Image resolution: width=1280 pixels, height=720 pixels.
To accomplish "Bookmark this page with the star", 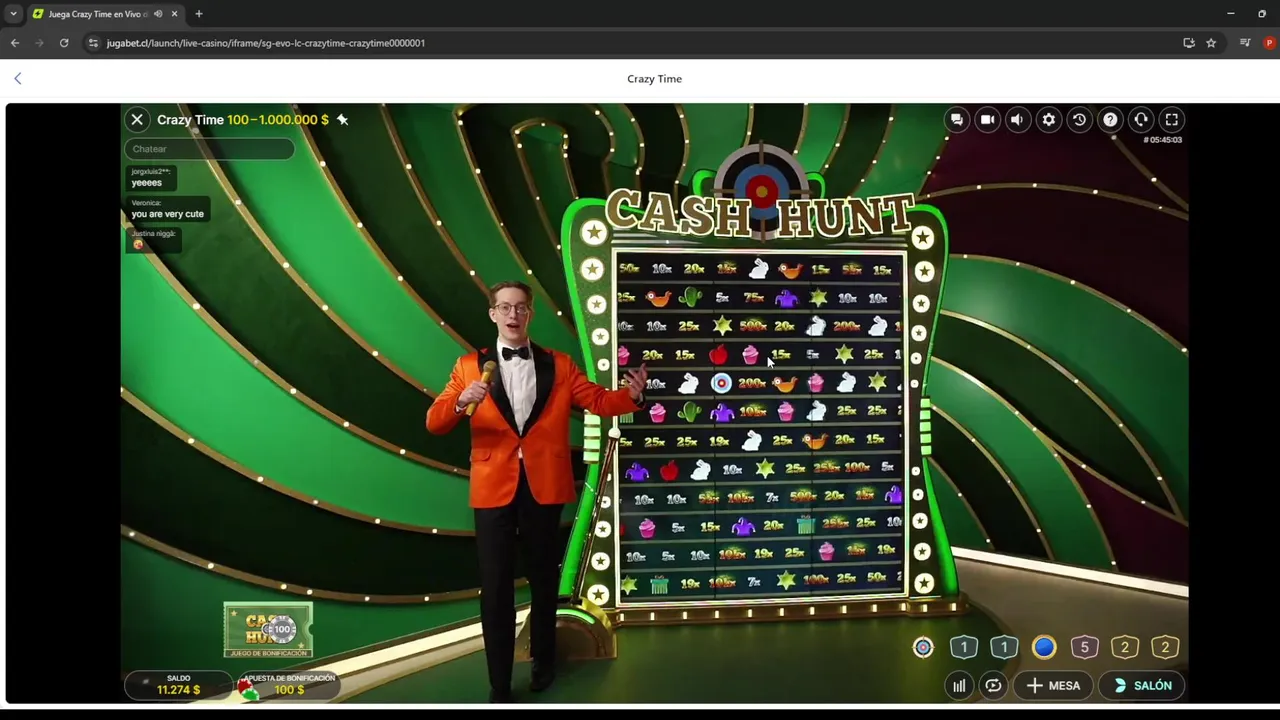I will pos(1211,43).
